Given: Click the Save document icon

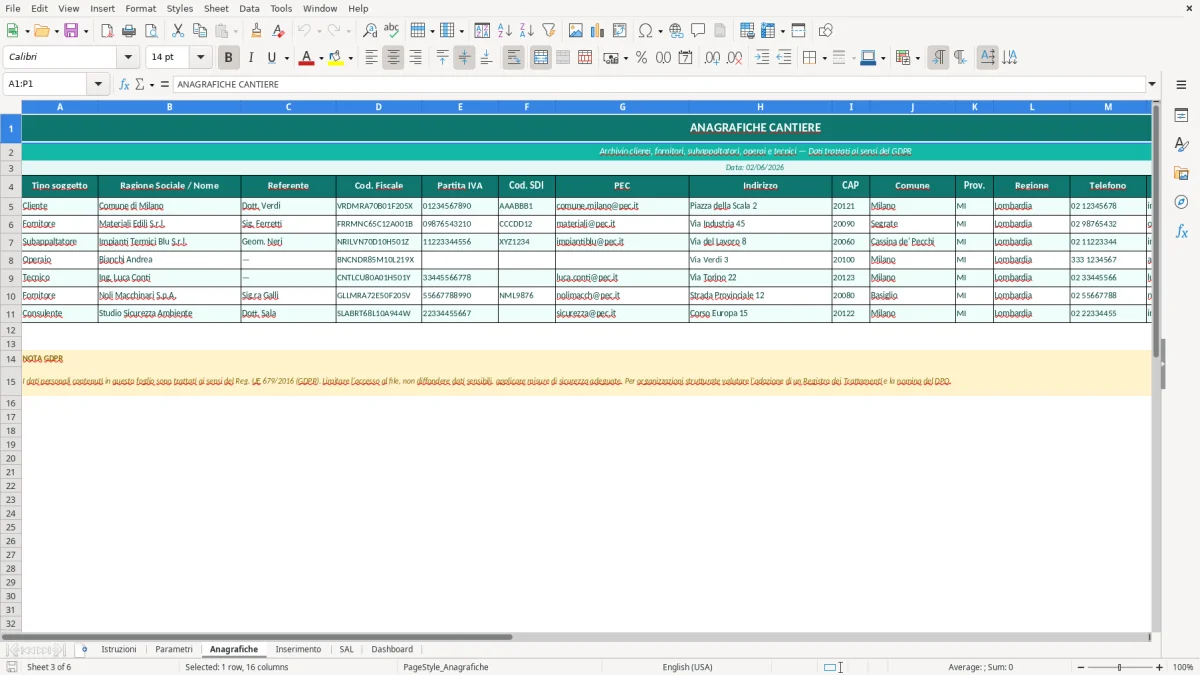Looking at the screenshot, I should point(71,31).
